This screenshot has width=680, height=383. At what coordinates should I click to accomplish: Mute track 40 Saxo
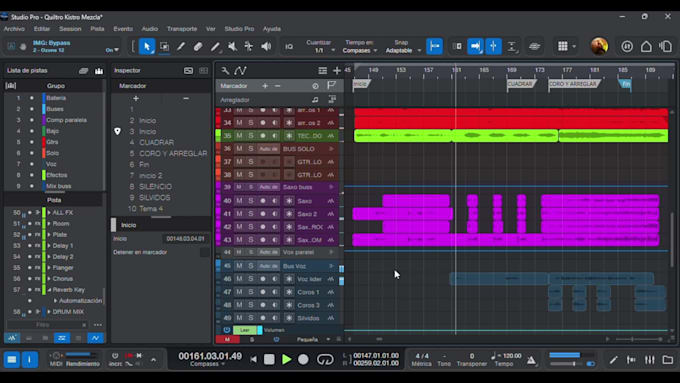[x=239, y=201]
